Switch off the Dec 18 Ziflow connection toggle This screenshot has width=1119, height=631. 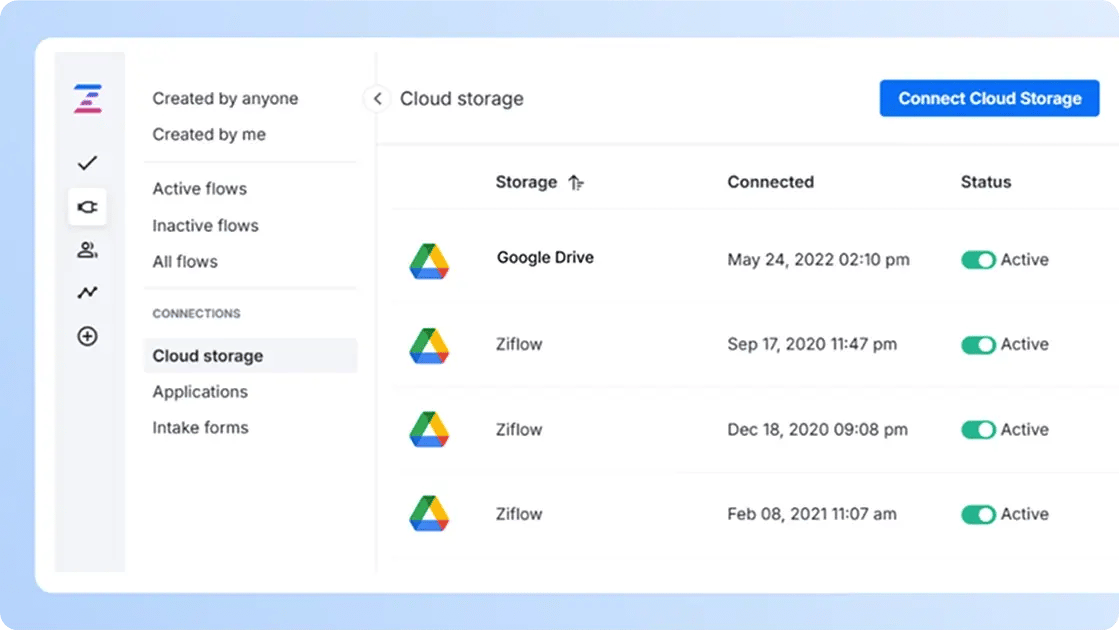click(978, 429)
